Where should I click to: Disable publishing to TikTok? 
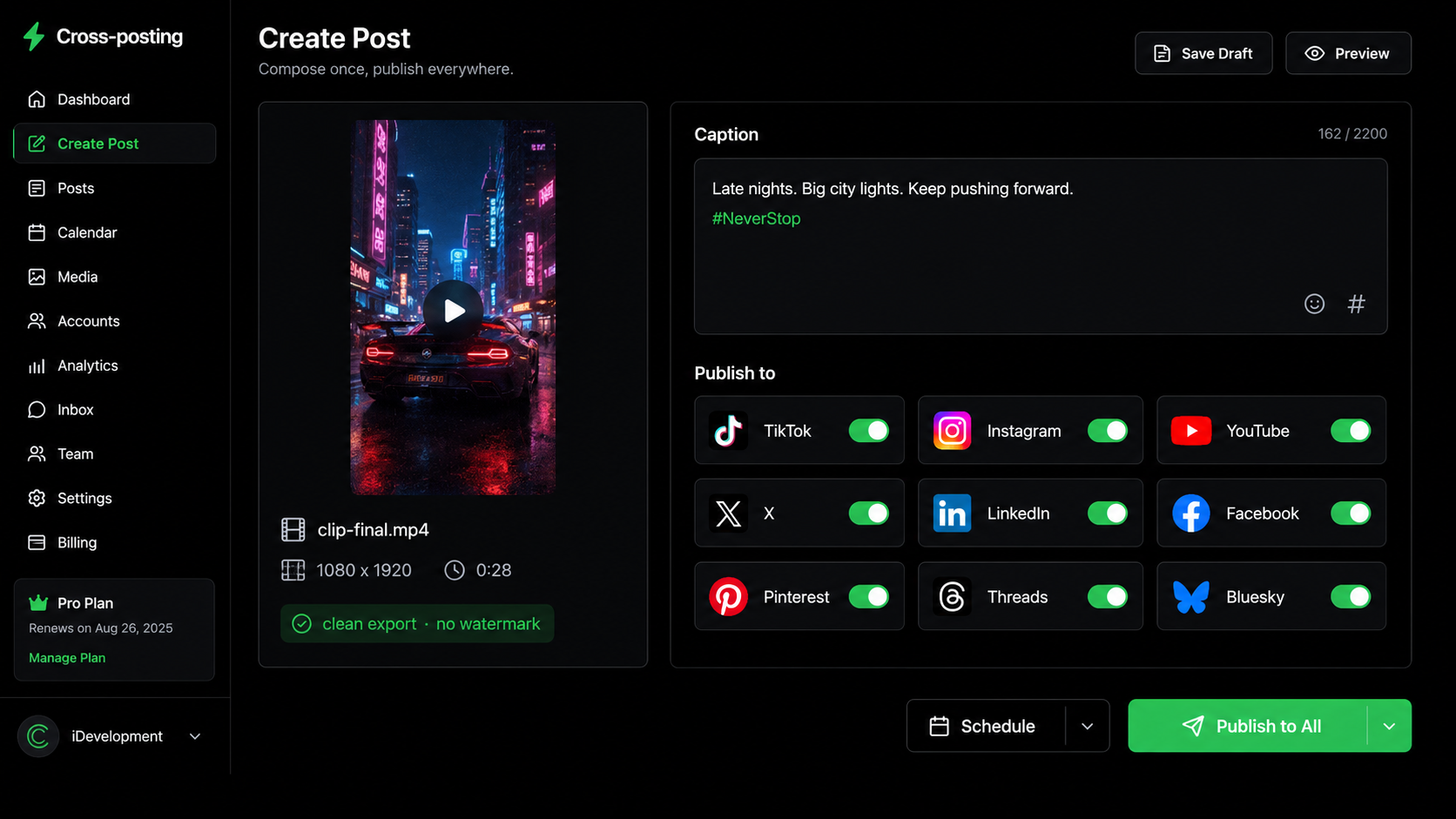(868, 430)
